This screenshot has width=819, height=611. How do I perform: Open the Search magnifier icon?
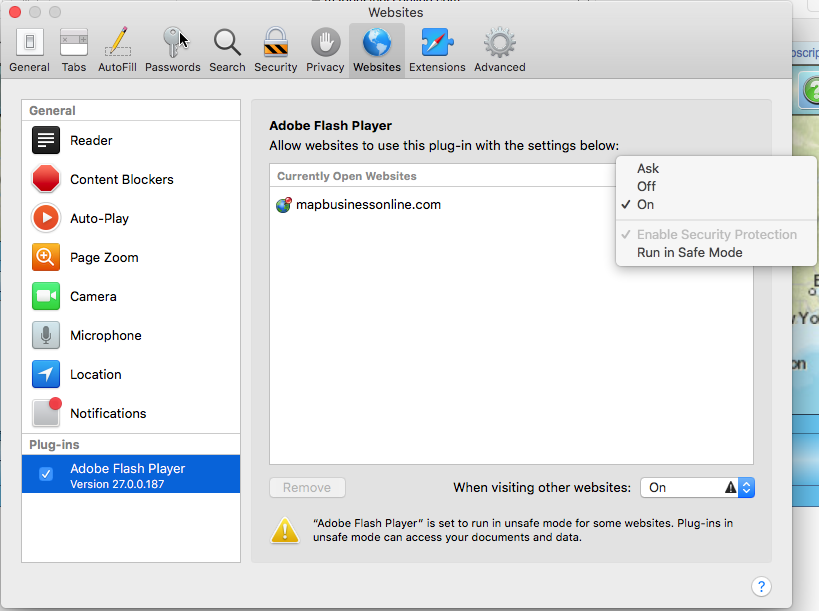click(x=227, y=42)
